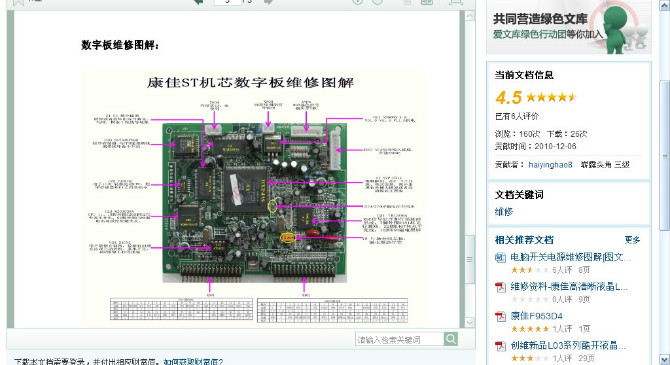Viewport: 670px width, 365px height.
Task: Click the 共同营造绿色文库 banner
Action: click(569, 26)
